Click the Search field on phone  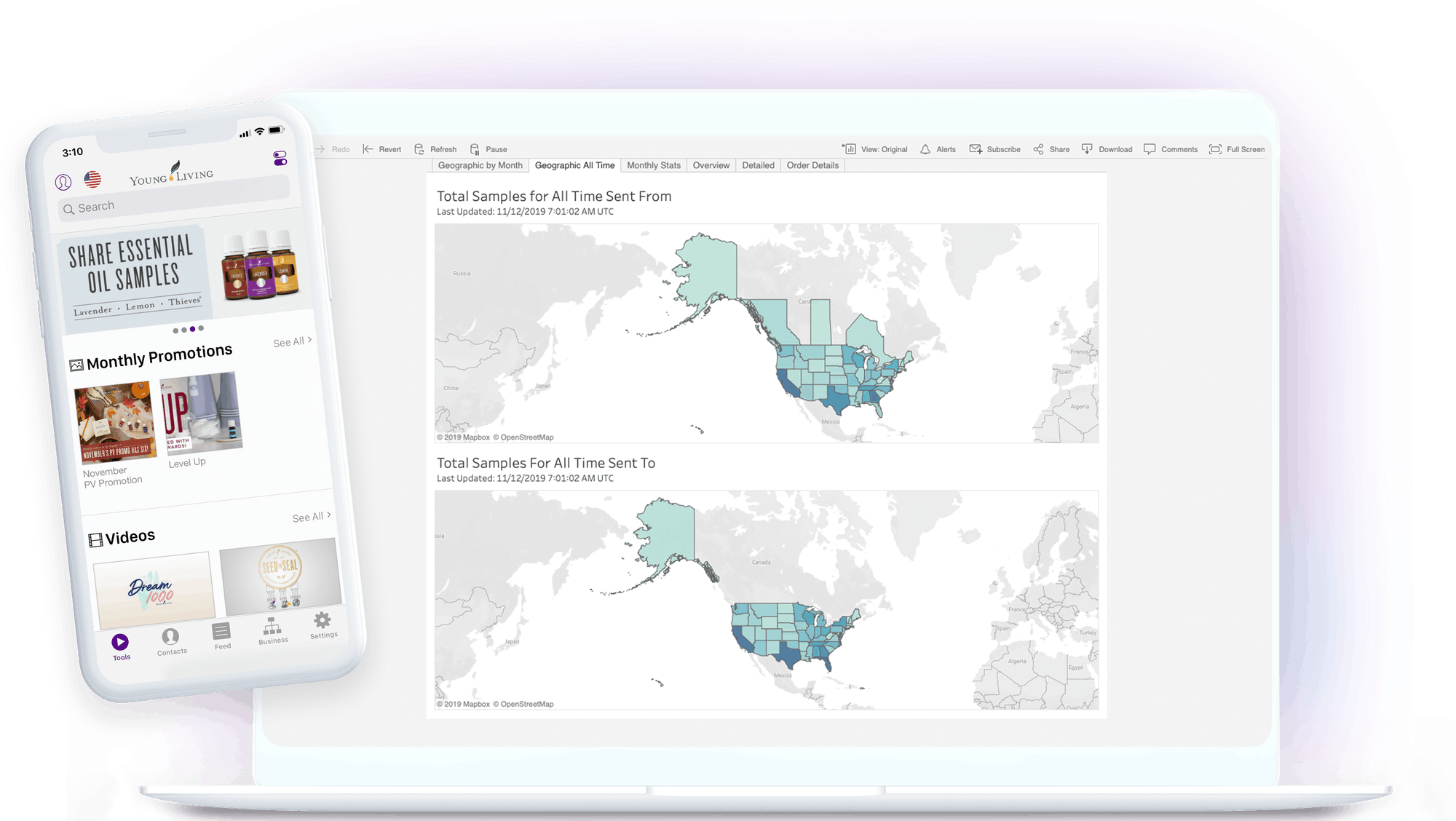pyautogui.click(x=175, y=198)
